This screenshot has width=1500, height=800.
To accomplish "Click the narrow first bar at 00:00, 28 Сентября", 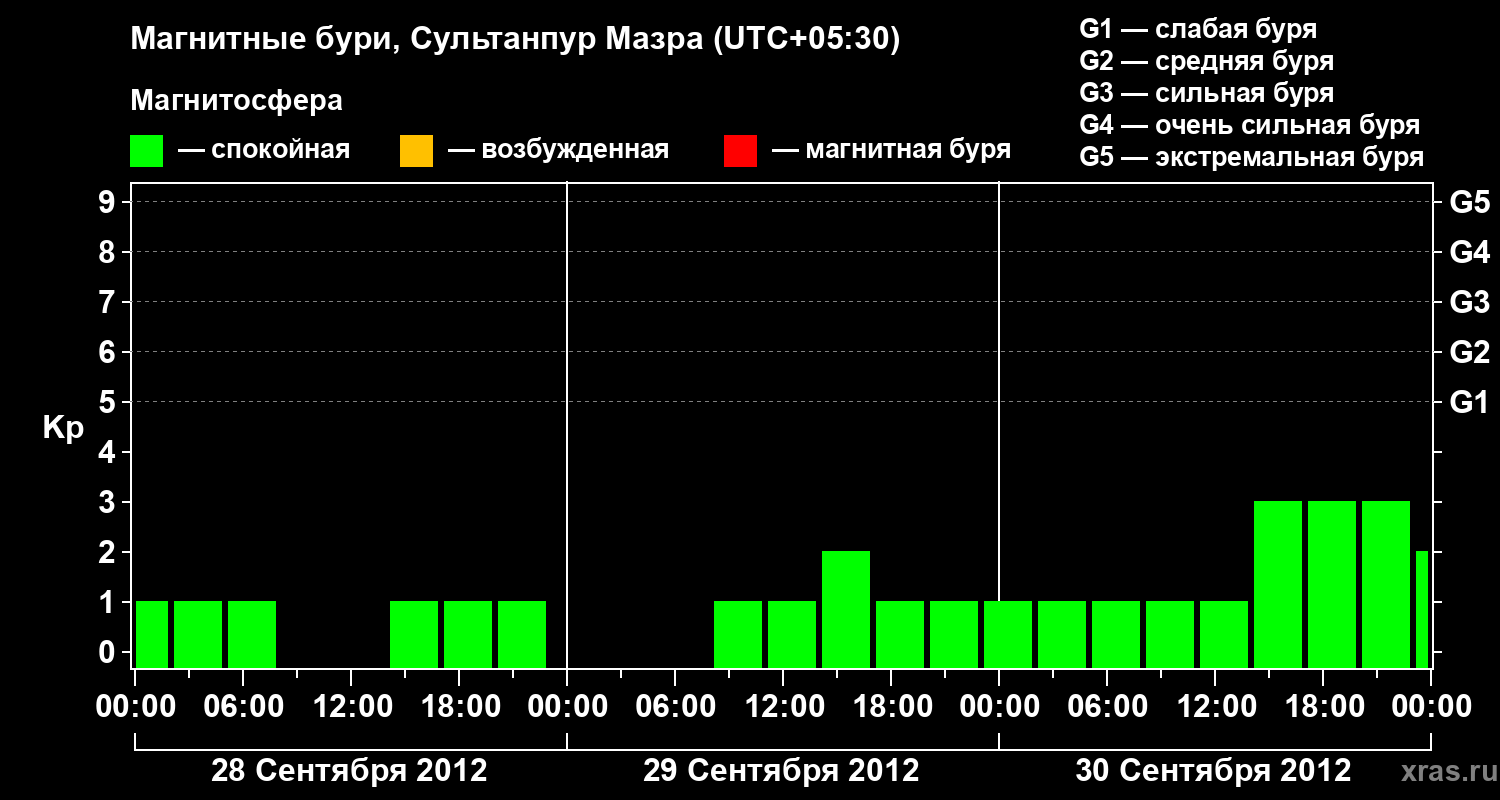I will coord(152,634).
